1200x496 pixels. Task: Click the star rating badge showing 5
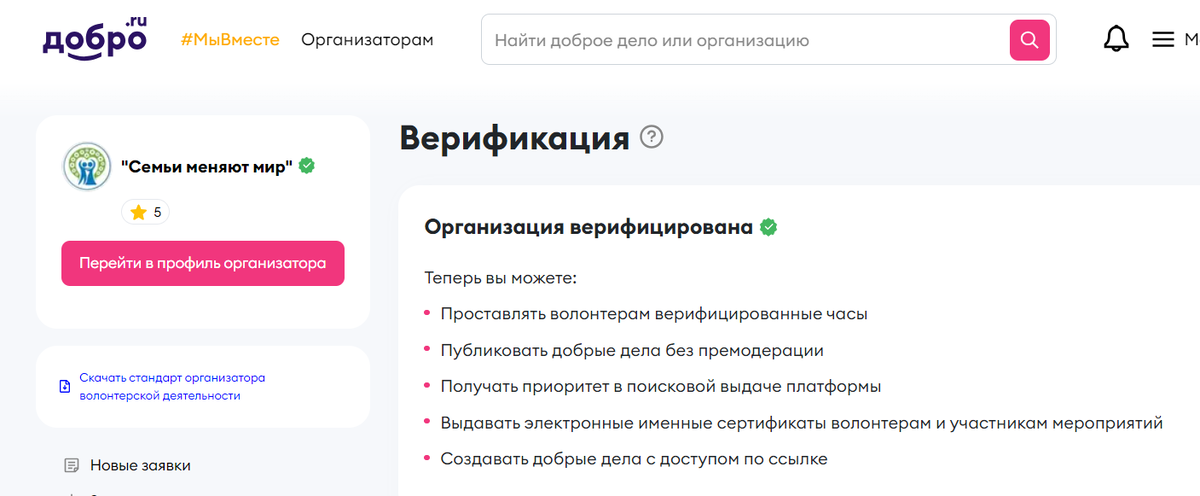[x=146, y=212]
